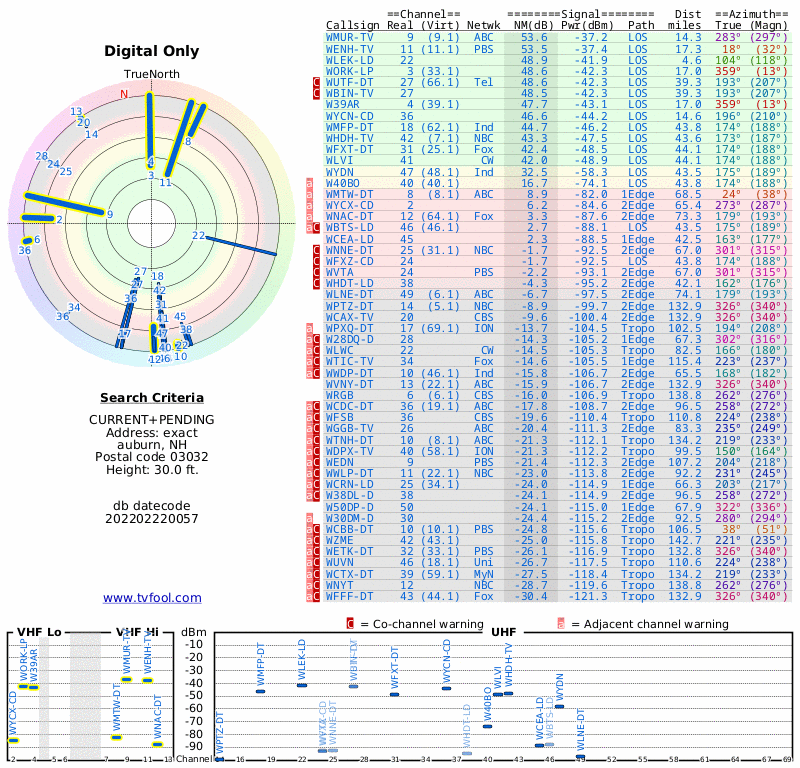This screenshot has height=768, width=800.
Task: Click the adjacent-channel warning icon beside W40BO
Action: [309, 183]
